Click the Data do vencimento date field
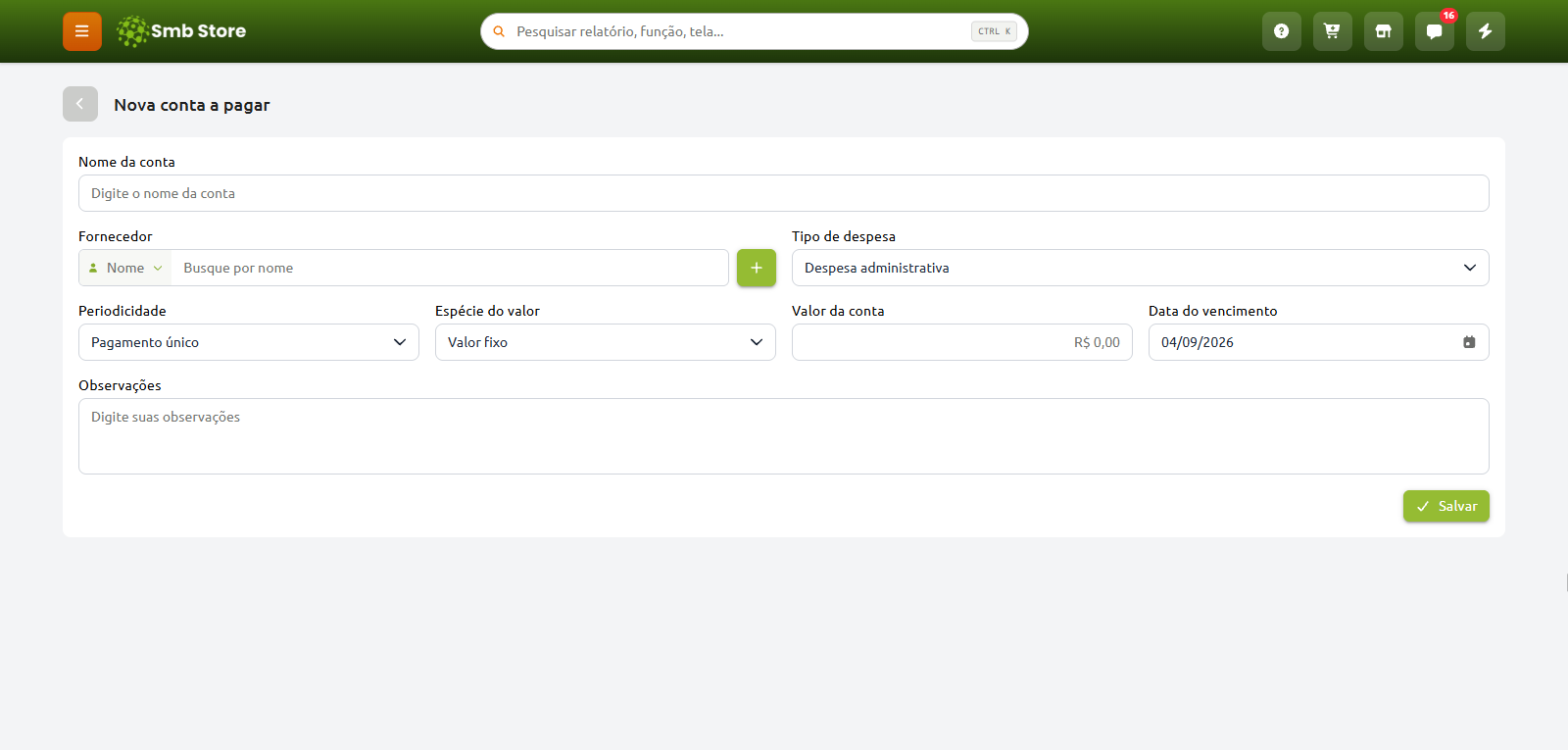 click(x=1319, y=342)
